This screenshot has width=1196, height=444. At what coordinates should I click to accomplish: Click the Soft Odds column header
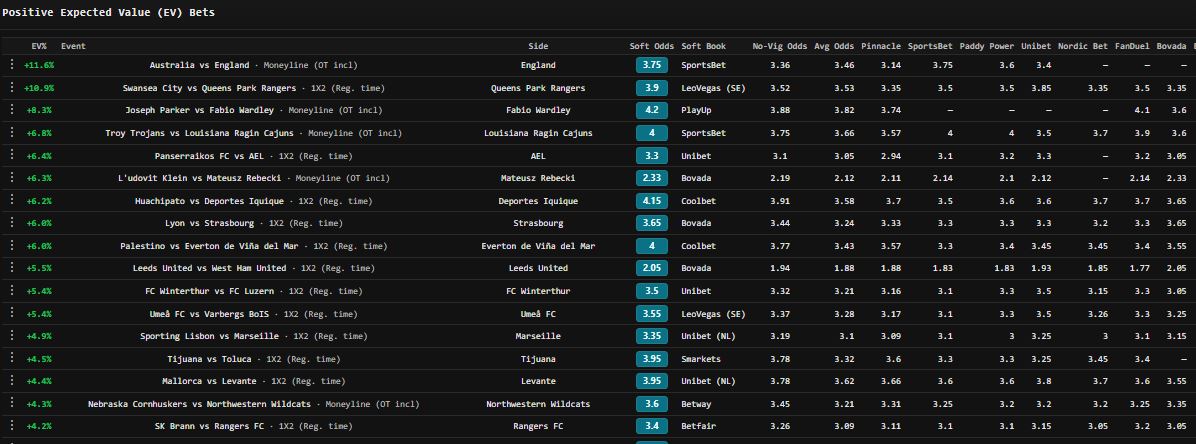[x=652, y=46]
